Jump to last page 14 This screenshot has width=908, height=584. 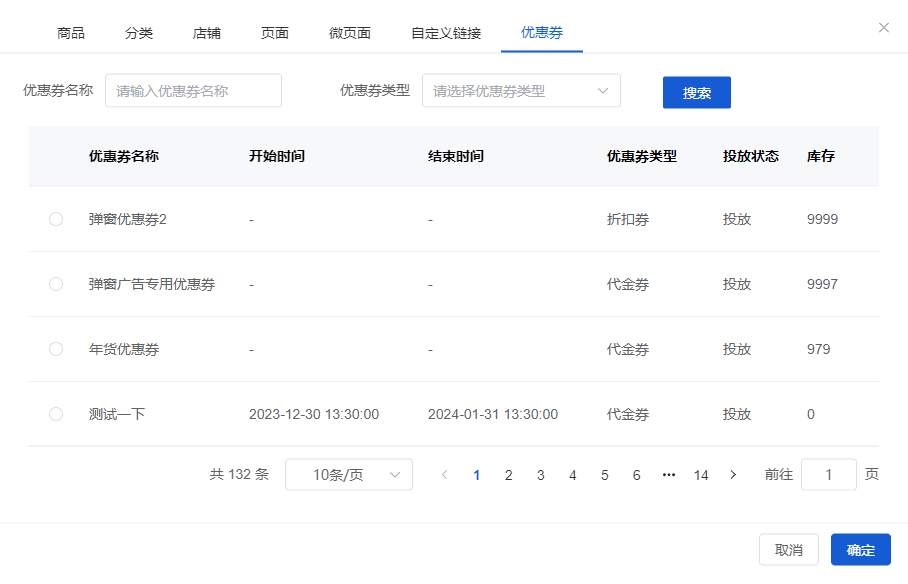click(701, 475)
